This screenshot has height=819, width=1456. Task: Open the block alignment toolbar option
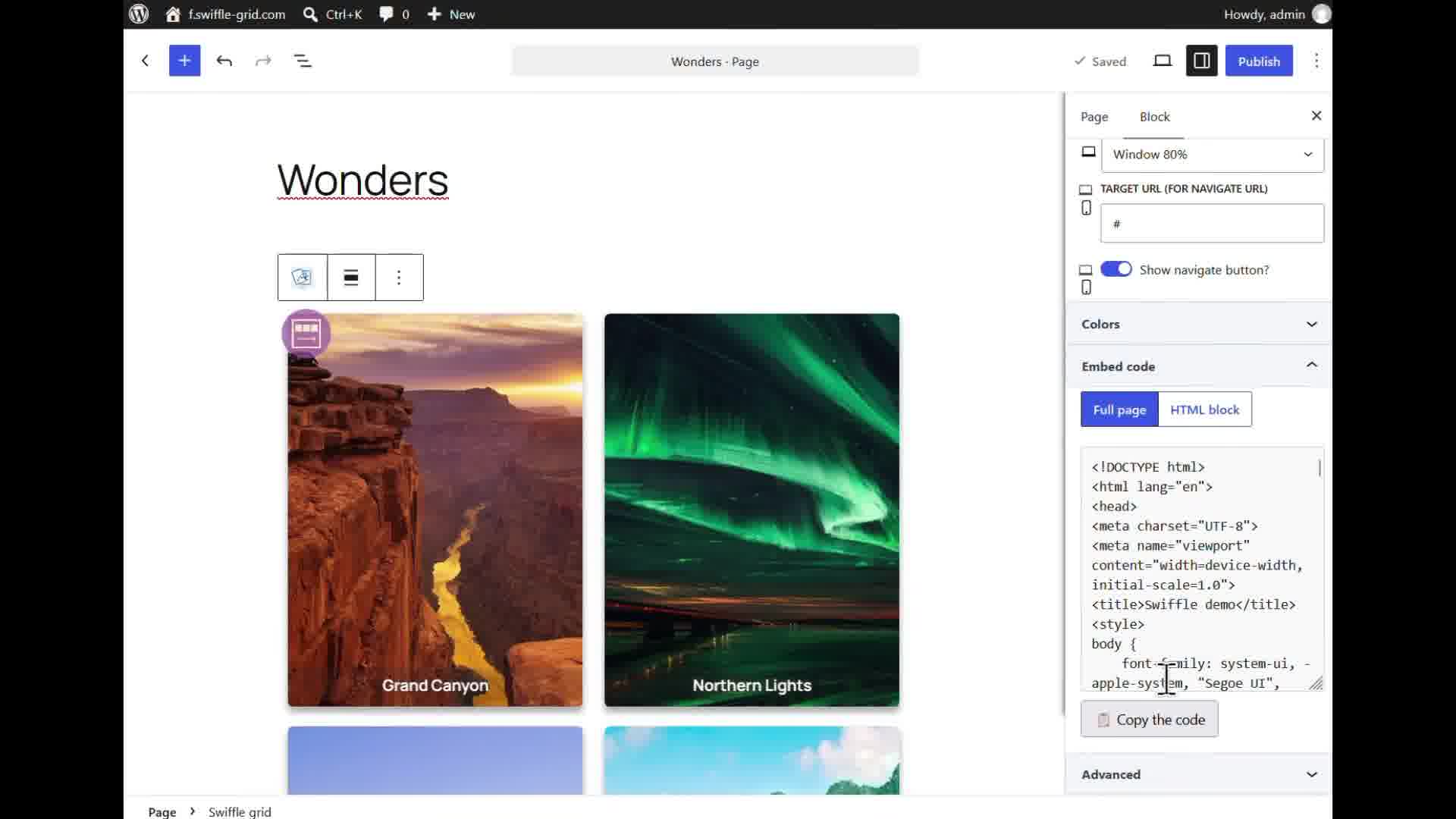pos(351,278)
